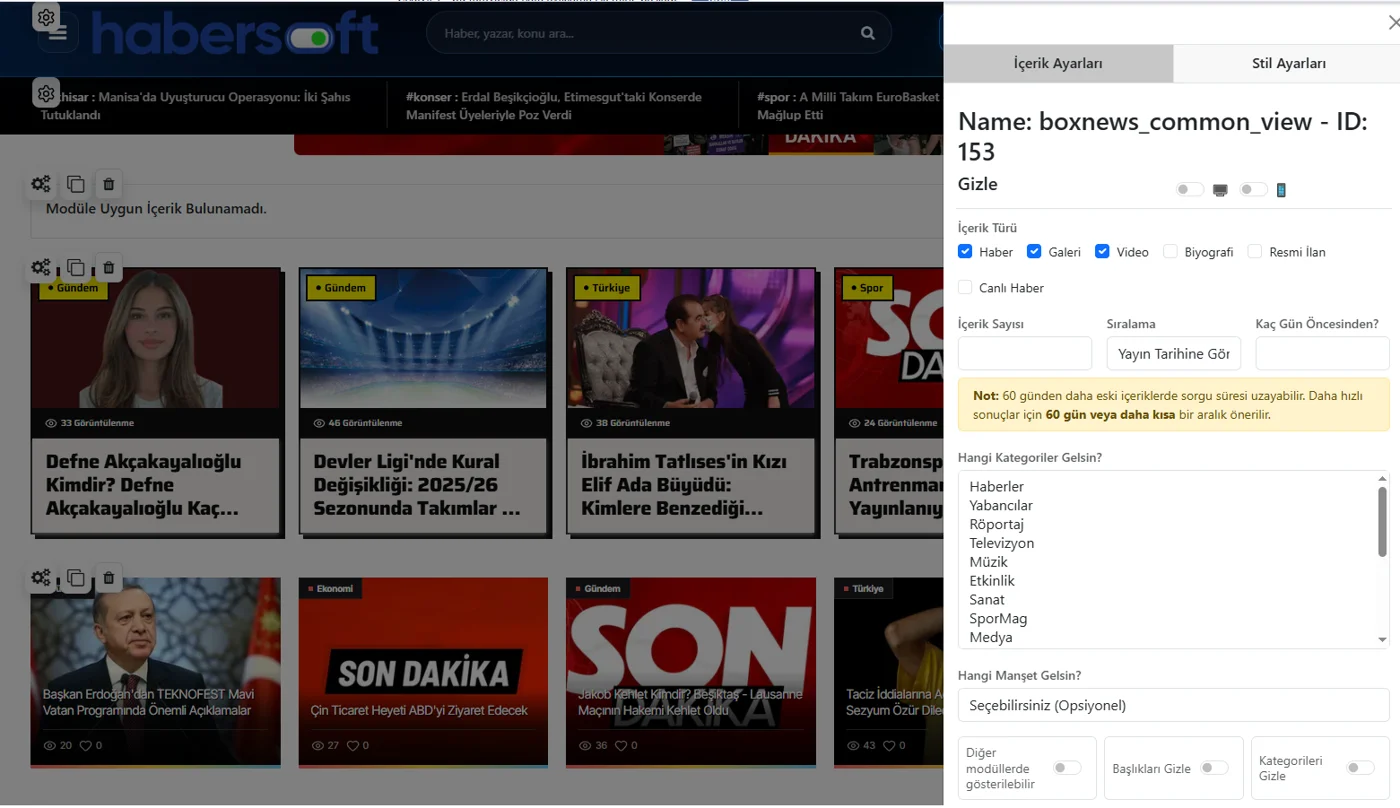Duplicate the Başkan Erdoğan TEKNOFEST row module
Screen dimensions: 1400x808
click(x=75, y=578)
